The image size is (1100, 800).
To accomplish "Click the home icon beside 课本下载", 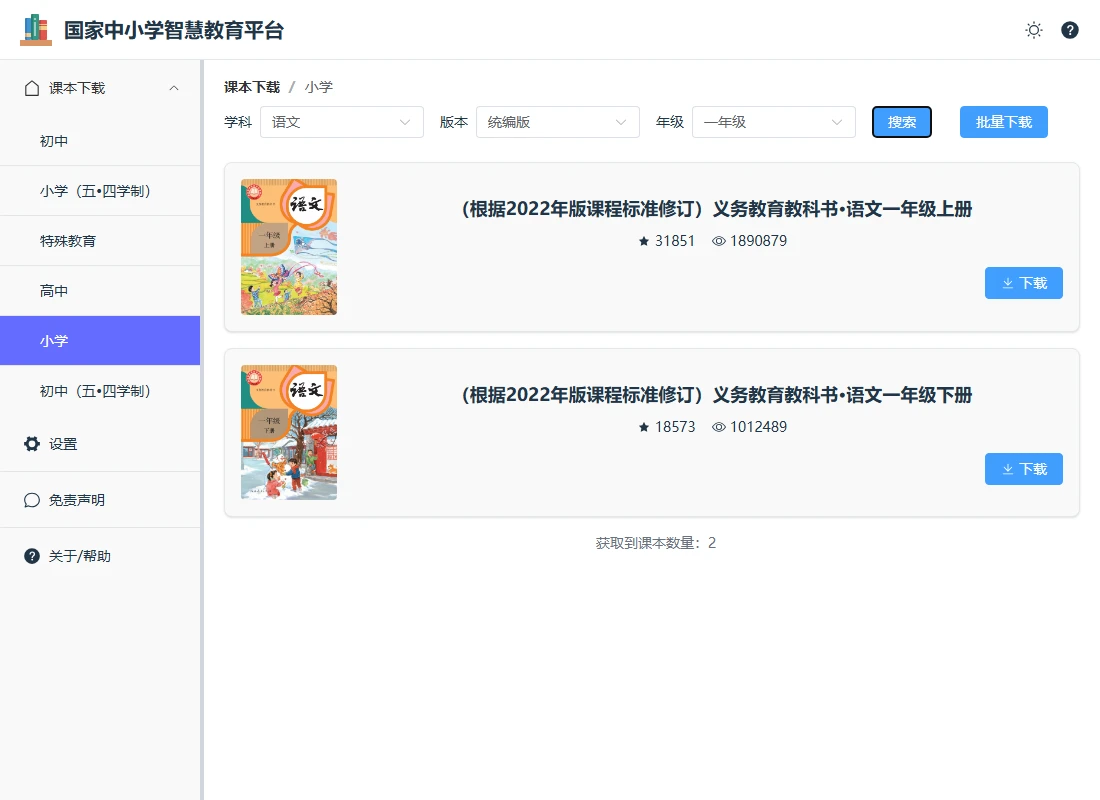I will pos(32,88).
